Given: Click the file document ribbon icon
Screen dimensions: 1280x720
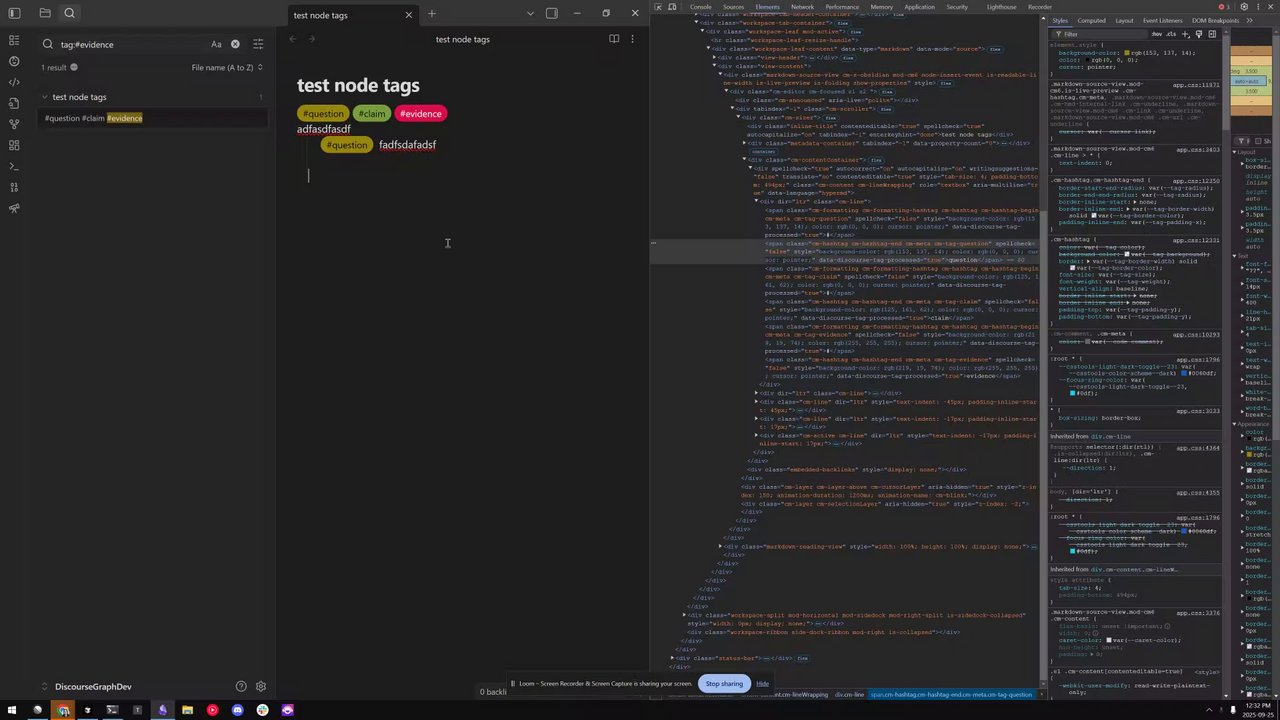Looking at the screenshot, I should [14, 103].
